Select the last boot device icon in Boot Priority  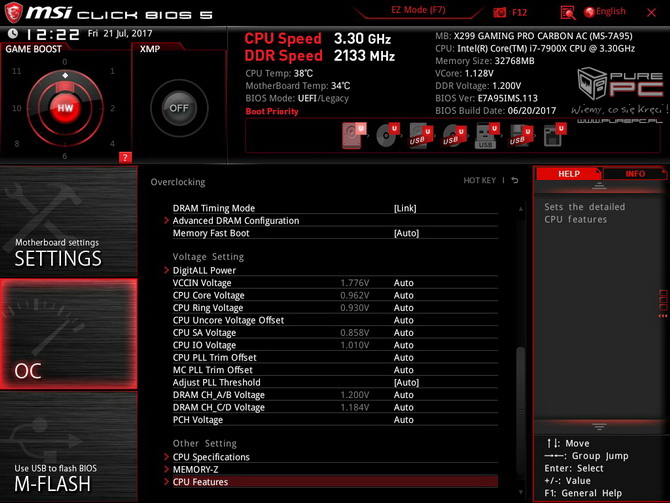click(x=554, y=135)
